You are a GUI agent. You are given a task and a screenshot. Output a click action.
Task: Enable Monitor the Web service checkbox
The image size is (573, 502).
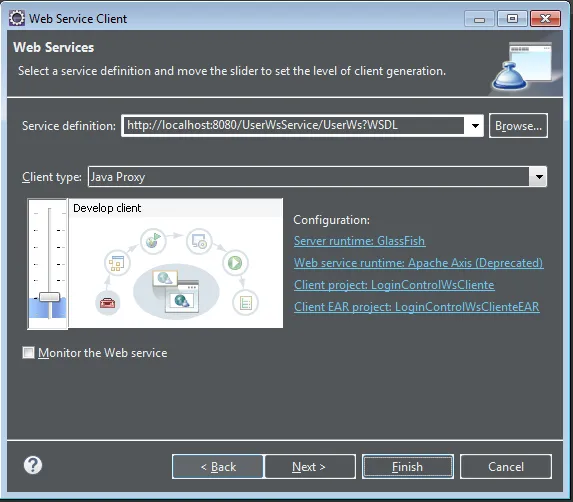coord(29,353)
